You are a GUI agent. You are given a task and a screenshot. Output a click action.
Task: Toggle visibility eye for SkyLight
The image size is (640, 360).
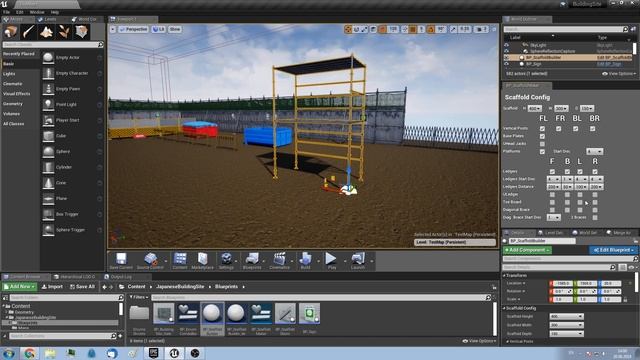tap(506, 45)
